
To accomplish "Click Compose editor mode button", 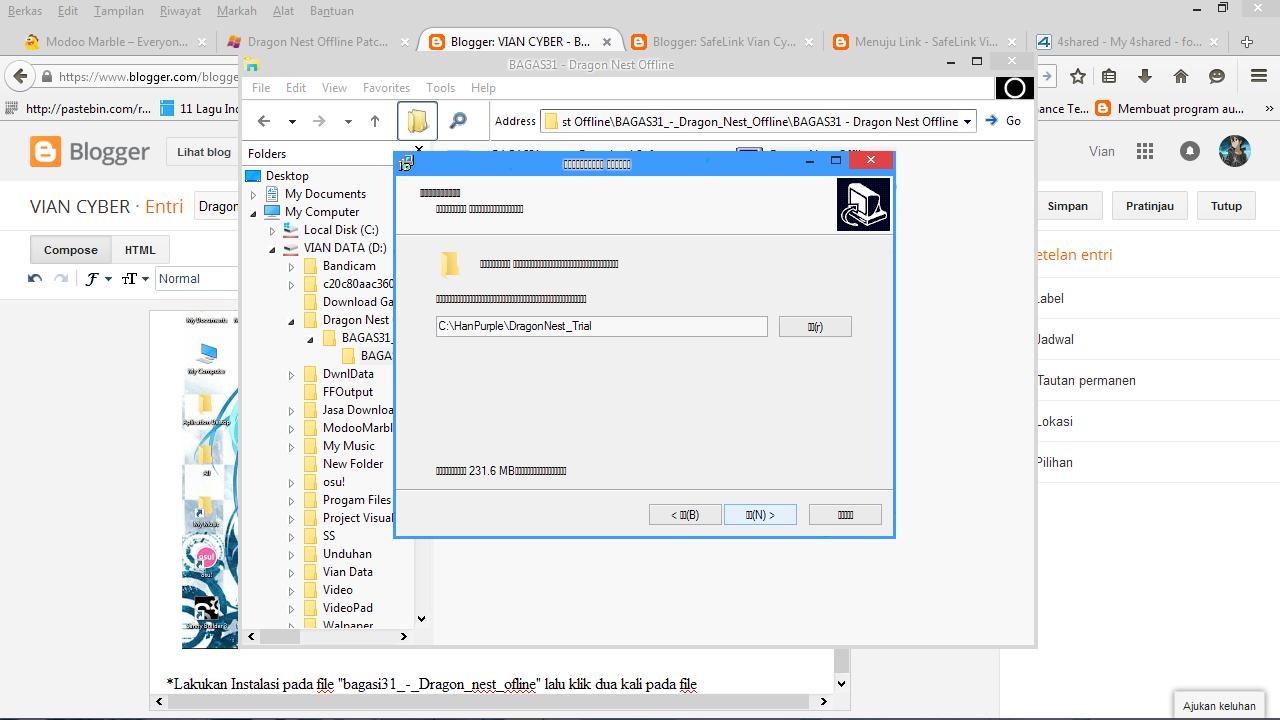I will (71, 250).
